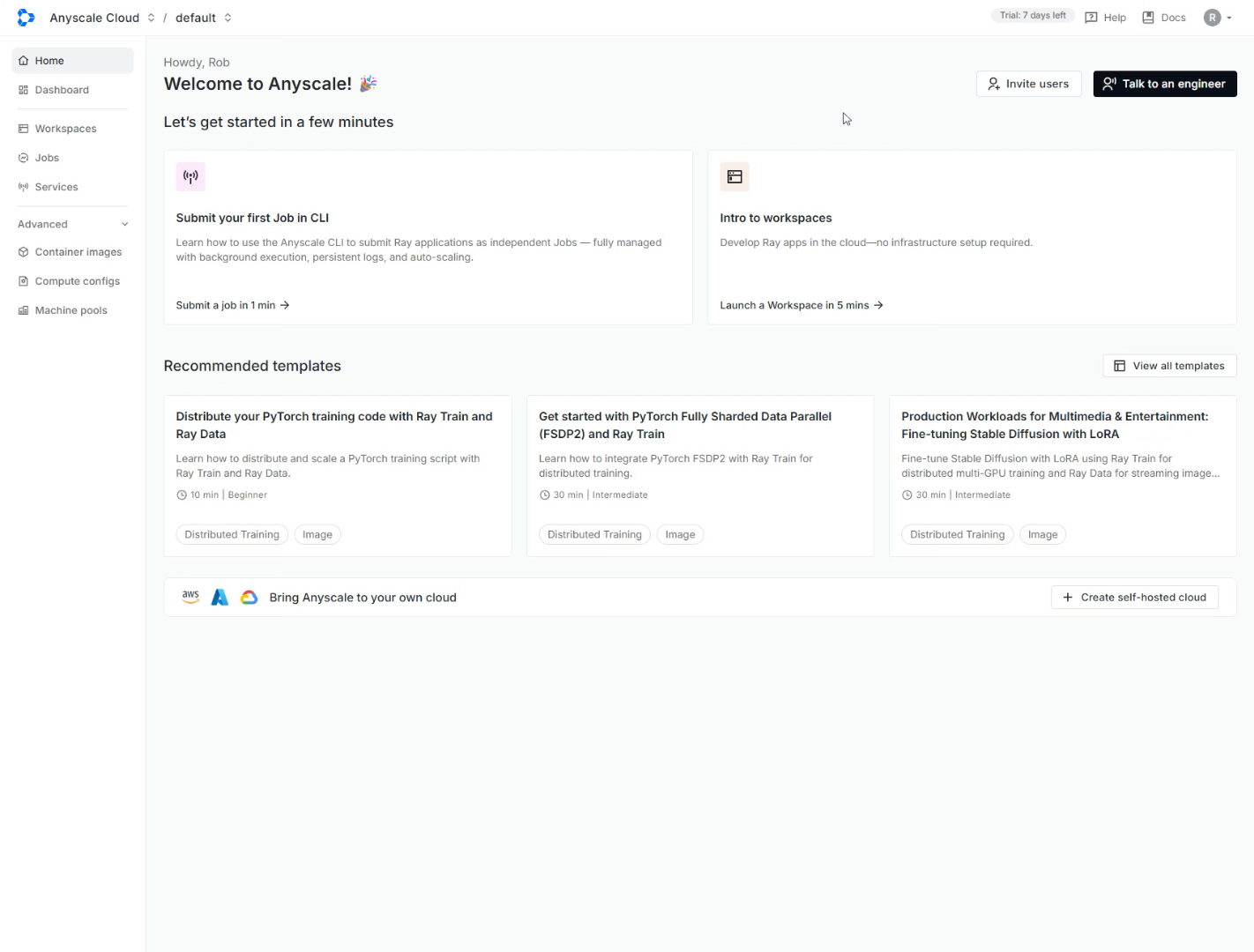The width and height of the screenshot is (1254, 952).
Task: Click Distributed Training tag on FSDP2 template
Action: tap(594, 534)
